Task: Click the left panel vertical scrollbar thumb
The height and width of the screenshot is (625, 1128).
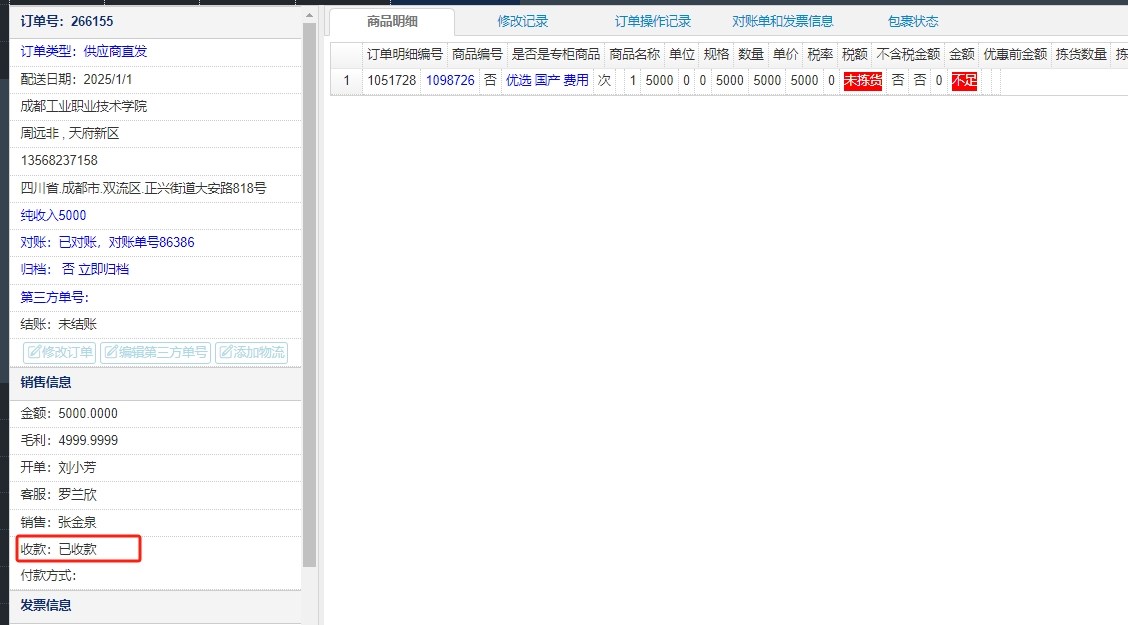Action: click(309, 295)
